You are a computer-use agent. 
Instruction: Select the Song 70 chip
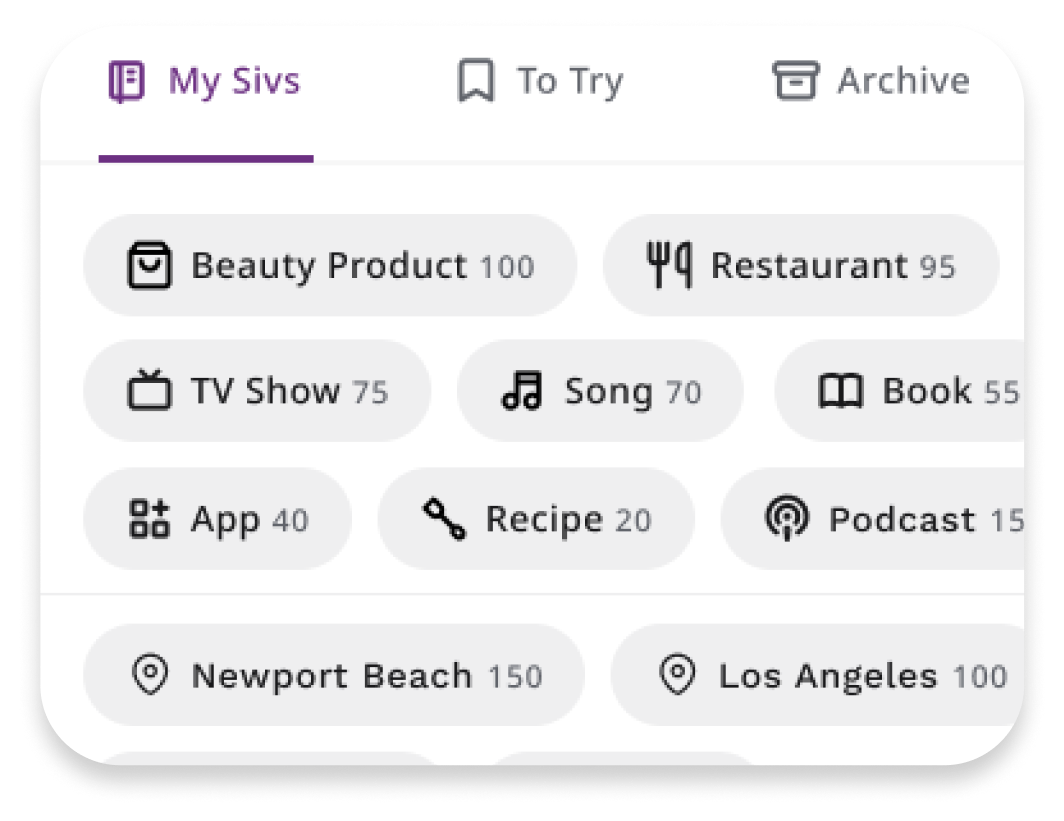tap(600, 391)
